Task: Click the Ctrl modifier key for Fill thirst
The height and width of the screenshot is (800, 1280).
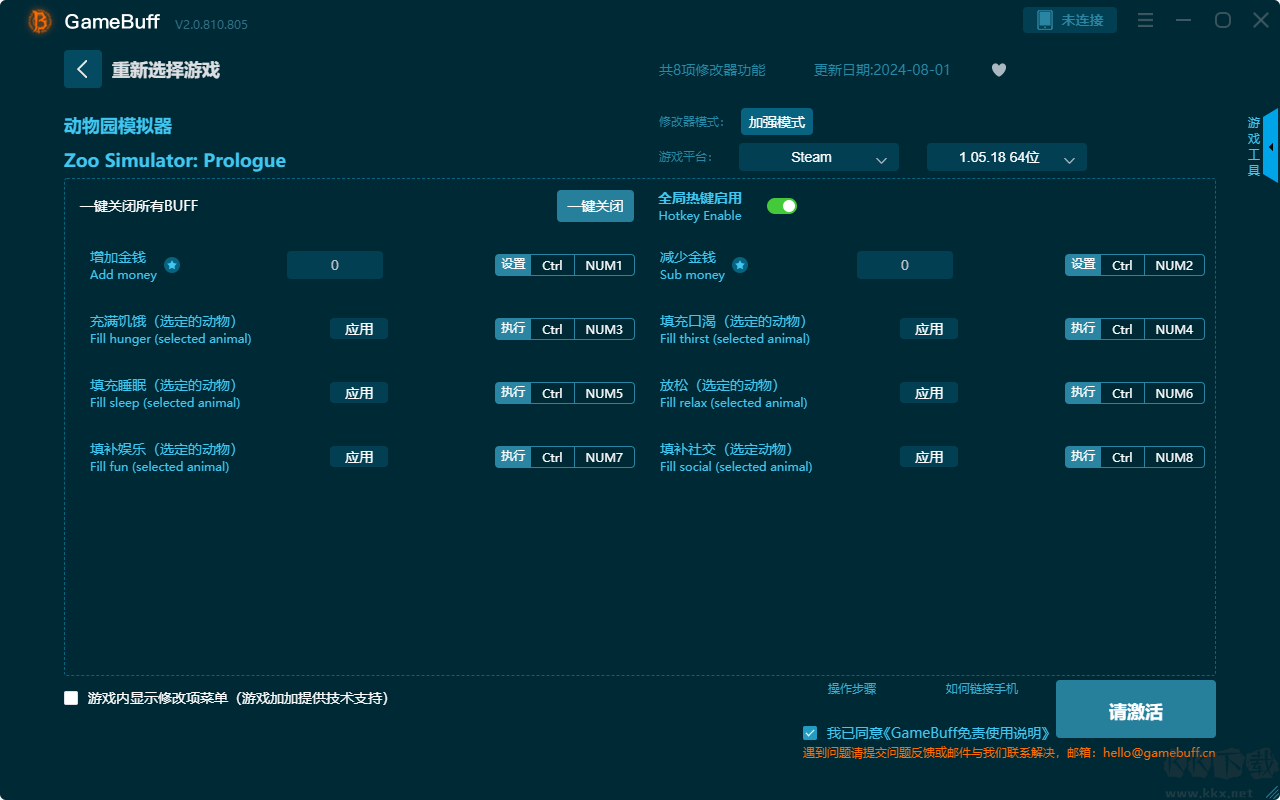Action: [x=1123, y=329]
